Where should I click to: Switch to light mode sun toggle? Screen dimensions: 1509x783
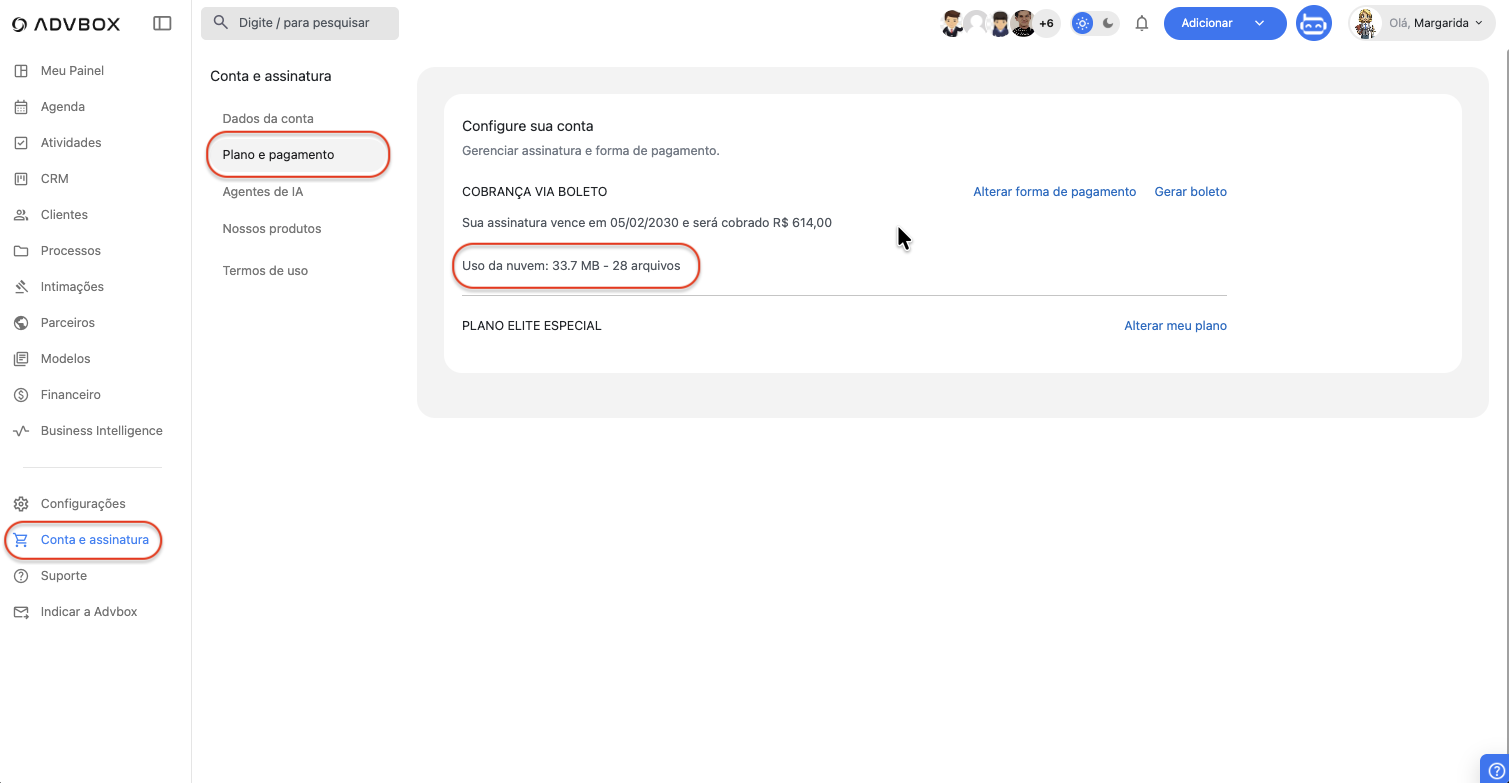tap(1082, 23)
